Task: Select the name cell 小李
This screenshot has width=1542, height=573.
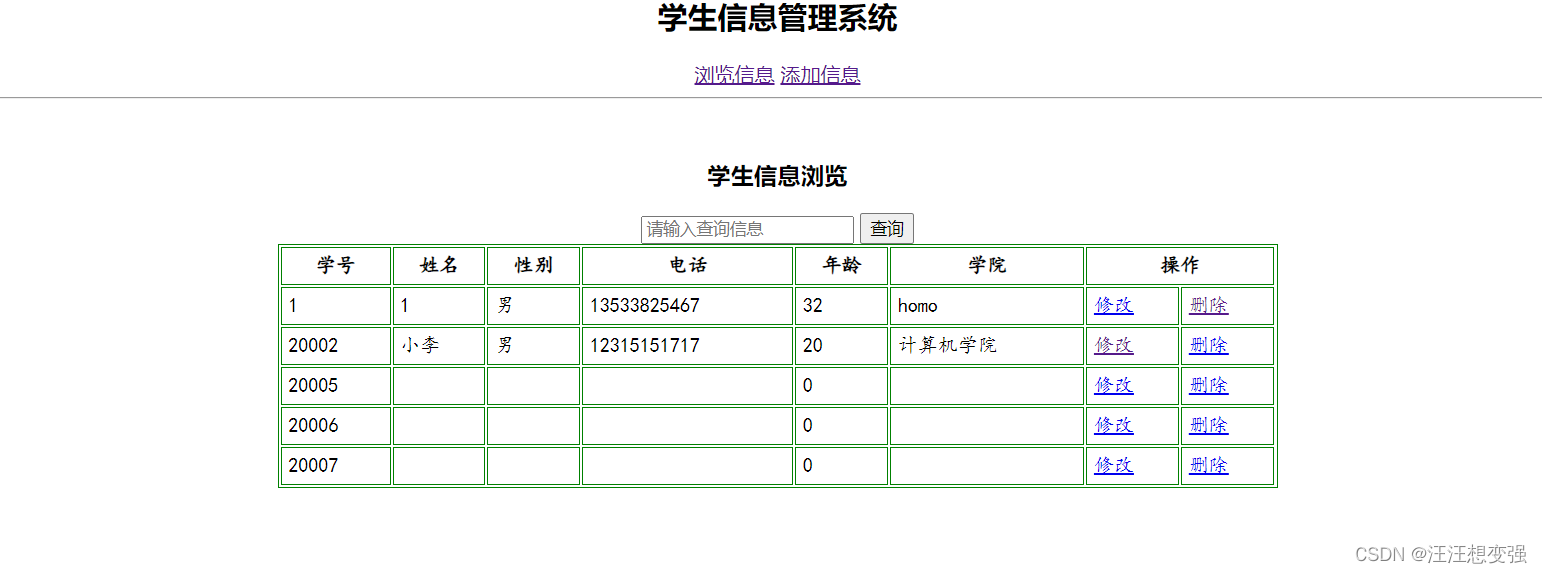Action: 439,346
